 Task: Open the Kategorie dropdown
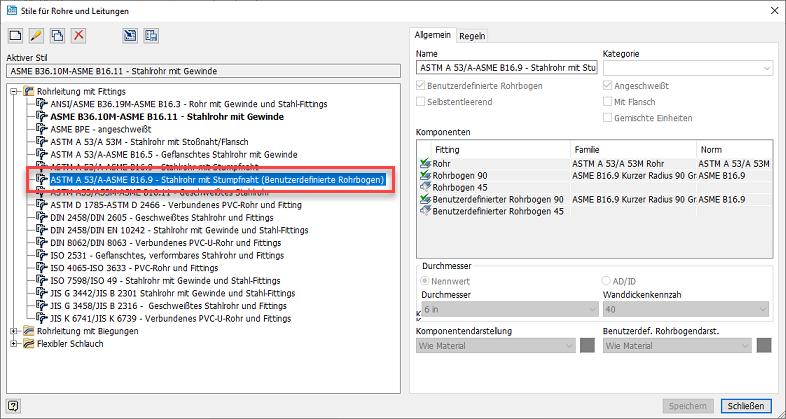(688, 68)
